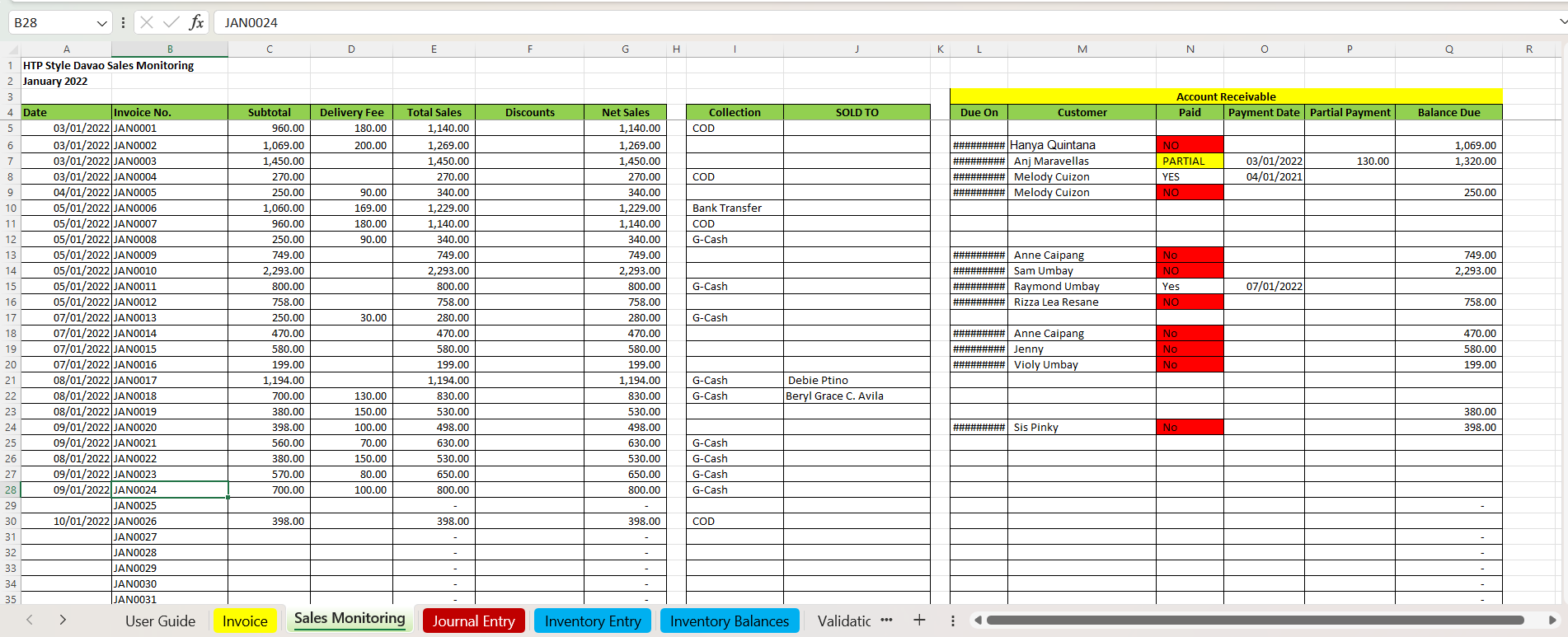Go to the next sheet tab arrow
Image resolution: width=1568 pixels, height=637 pixels.
(63, 620)
